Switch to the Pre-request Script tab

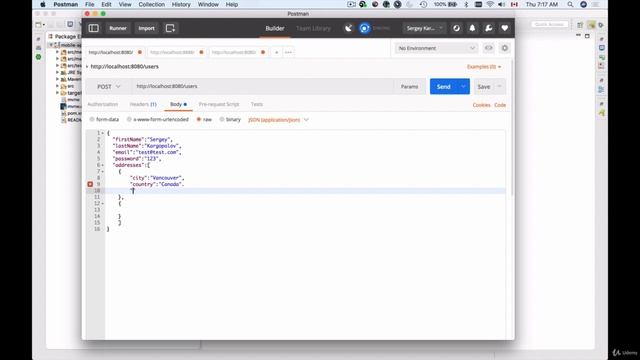coord(219,104)
